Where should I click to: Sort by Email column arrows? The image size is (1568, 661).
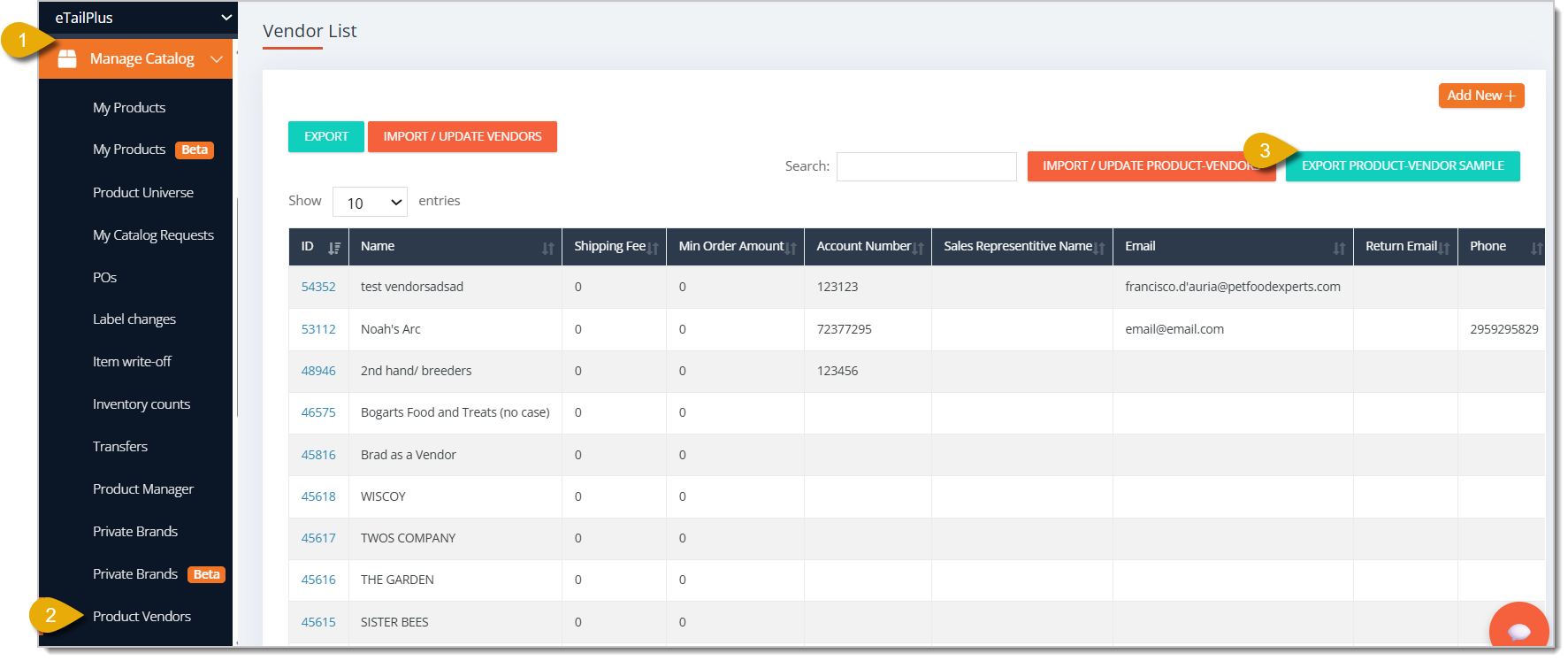pos(1340,248)
